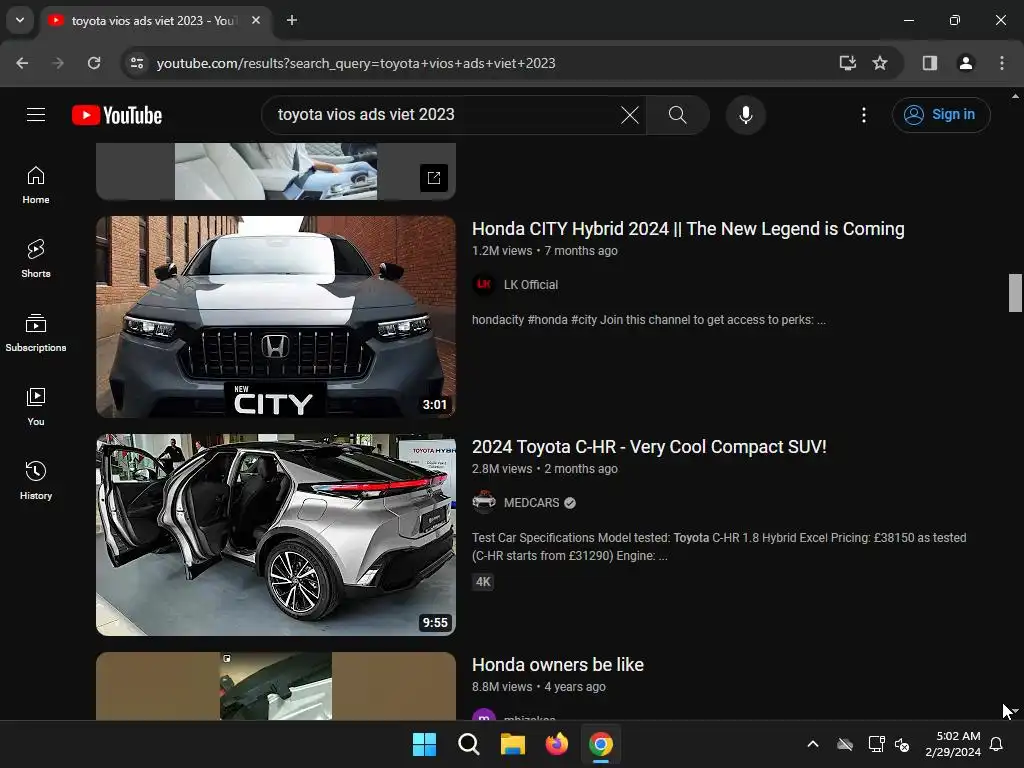Clear the search query with the X

point(630,115)
